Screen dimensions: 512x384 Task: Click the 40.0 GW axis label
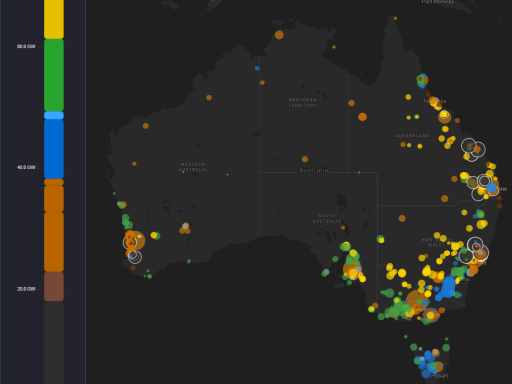click(26, 167)
